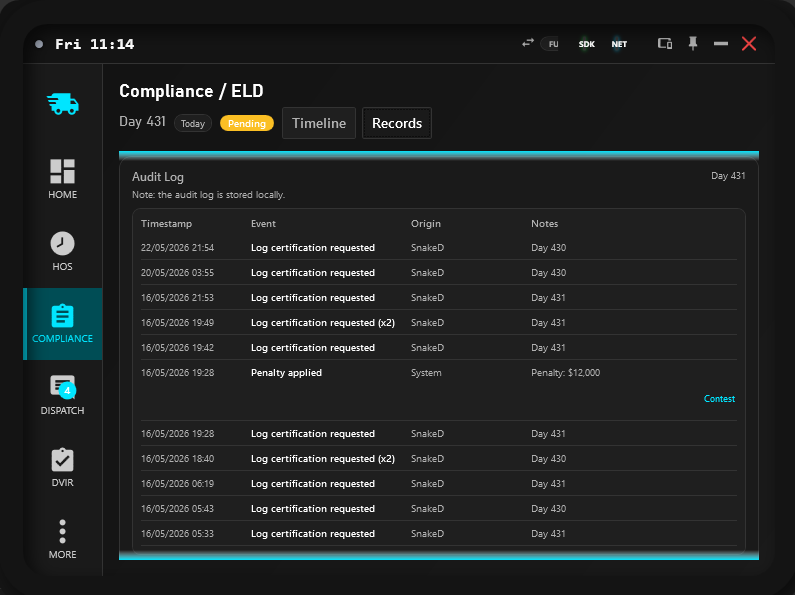This screenshot has width=795, height=595.
Task: Click the Compliance / ELD page title
Action: click(191, 91)
